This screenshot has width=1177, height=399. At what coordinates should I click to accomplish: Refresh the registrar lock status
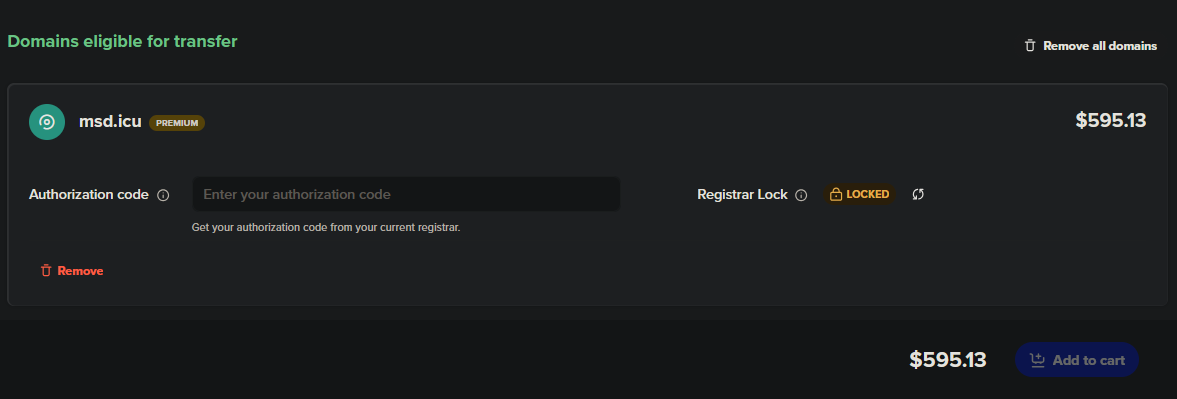coord(918,194)
